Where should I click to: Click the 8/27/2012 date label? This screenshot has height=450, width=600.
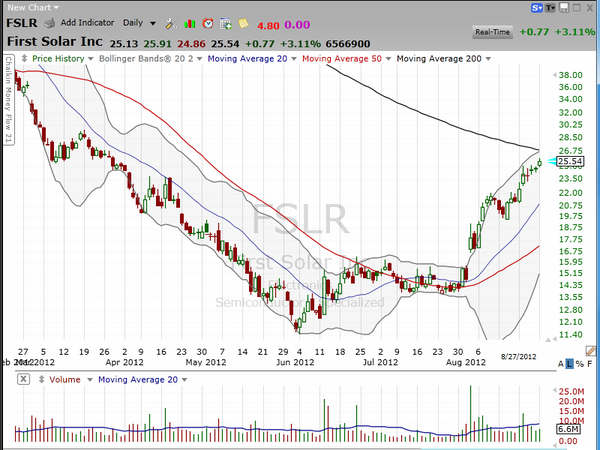pyautogui.click(x=518, y=357)
